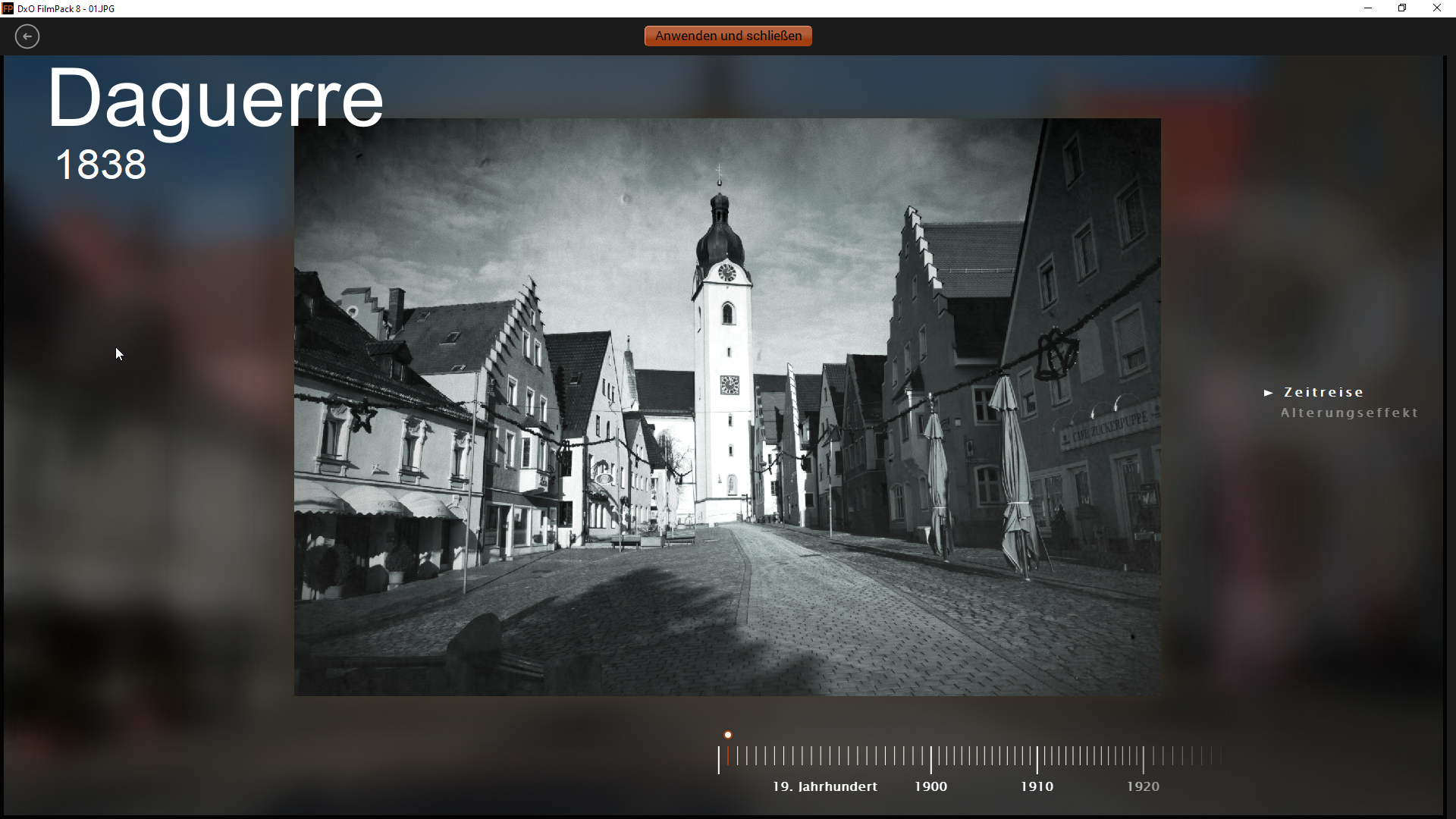Click the tall tick mark above 1900
The height and width of the screenshot is (819, 1456).
(x=930, y=758)
